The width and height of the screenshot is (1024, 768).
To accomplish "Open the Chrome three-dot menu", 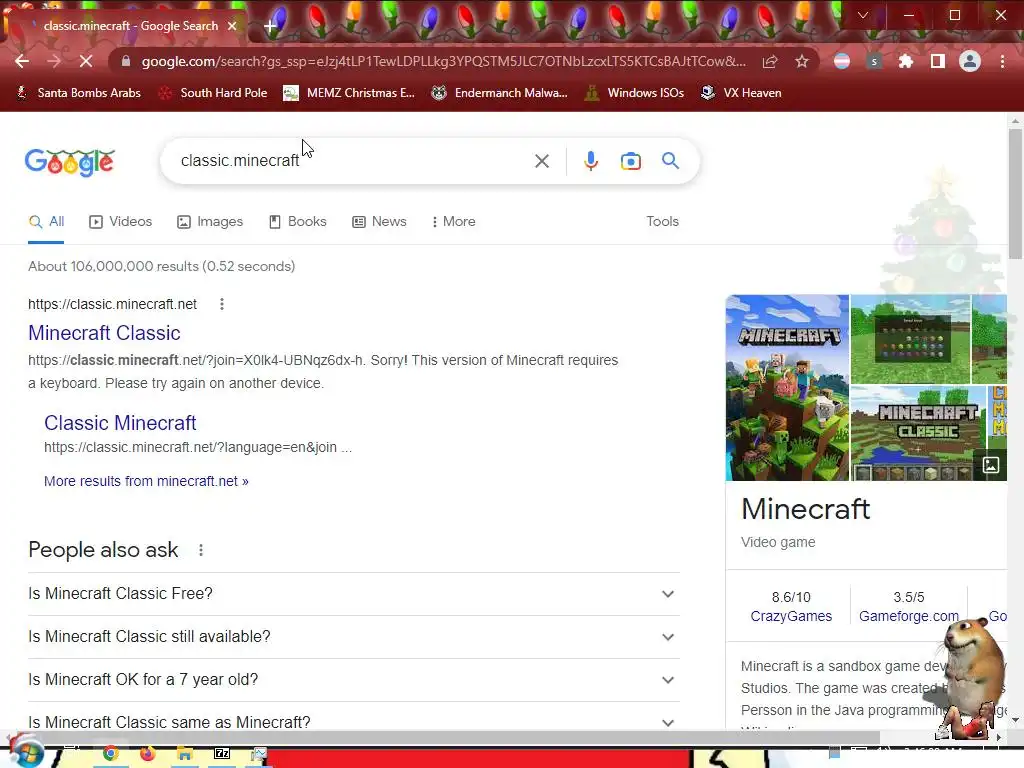I will coord(1002,61).
